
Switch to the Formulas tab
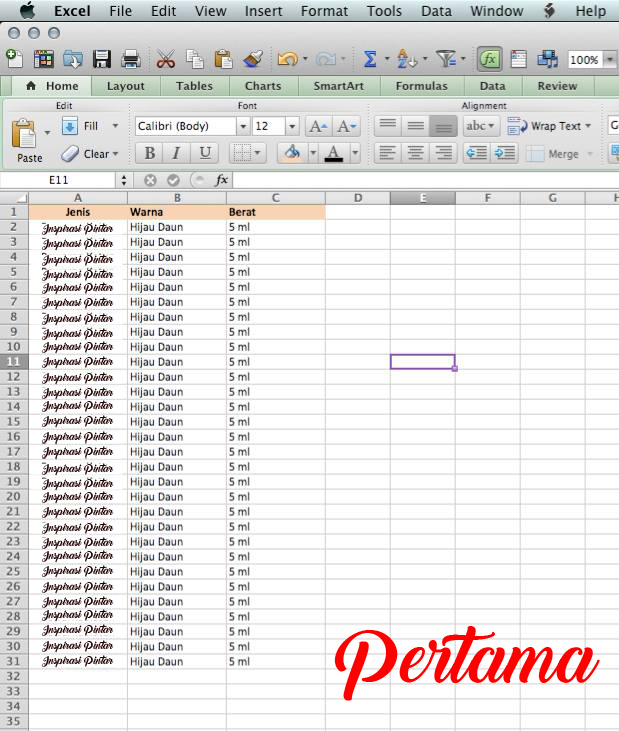tap(421, 86)
